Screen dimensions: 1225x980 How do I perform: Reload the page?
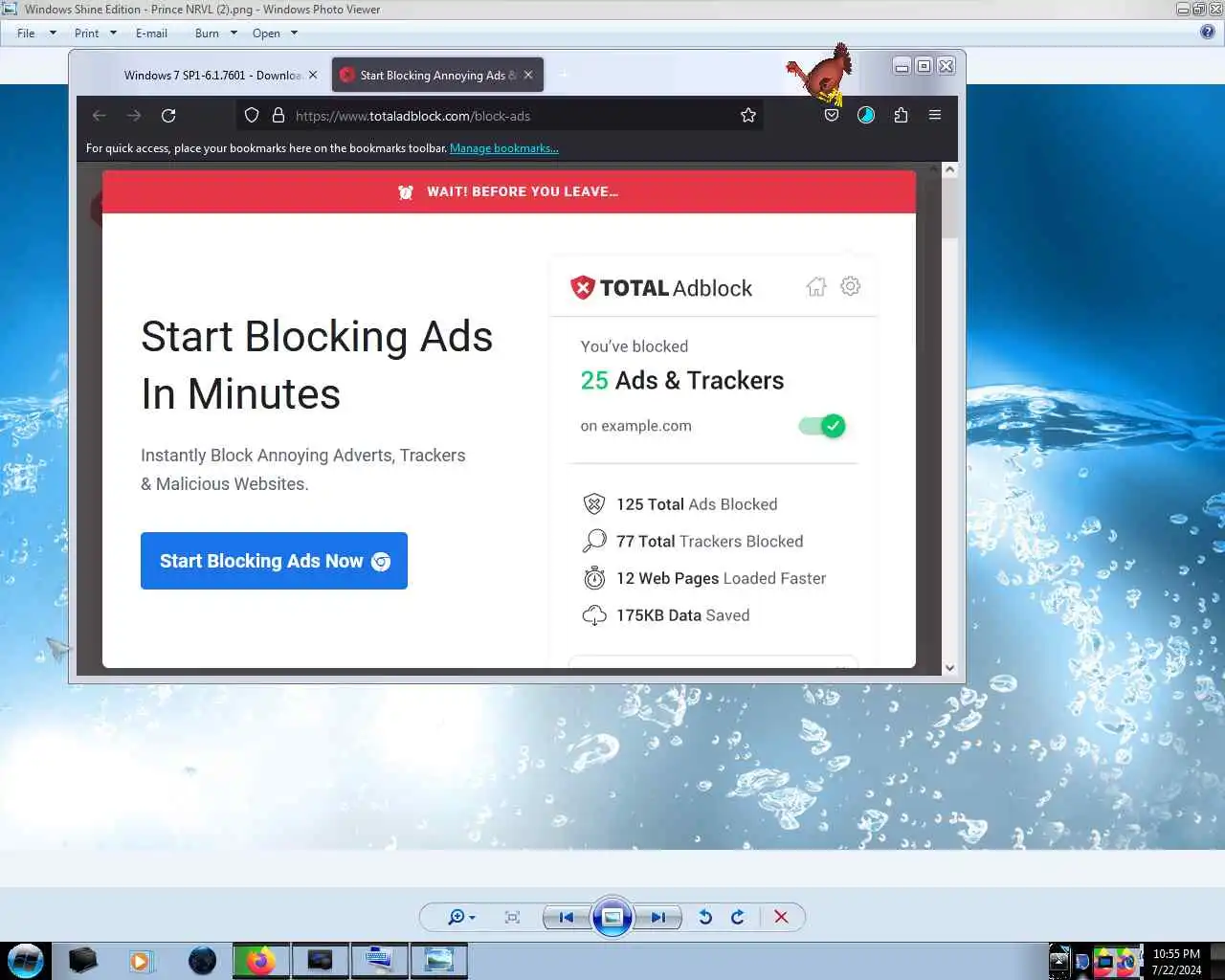point(168,116)
